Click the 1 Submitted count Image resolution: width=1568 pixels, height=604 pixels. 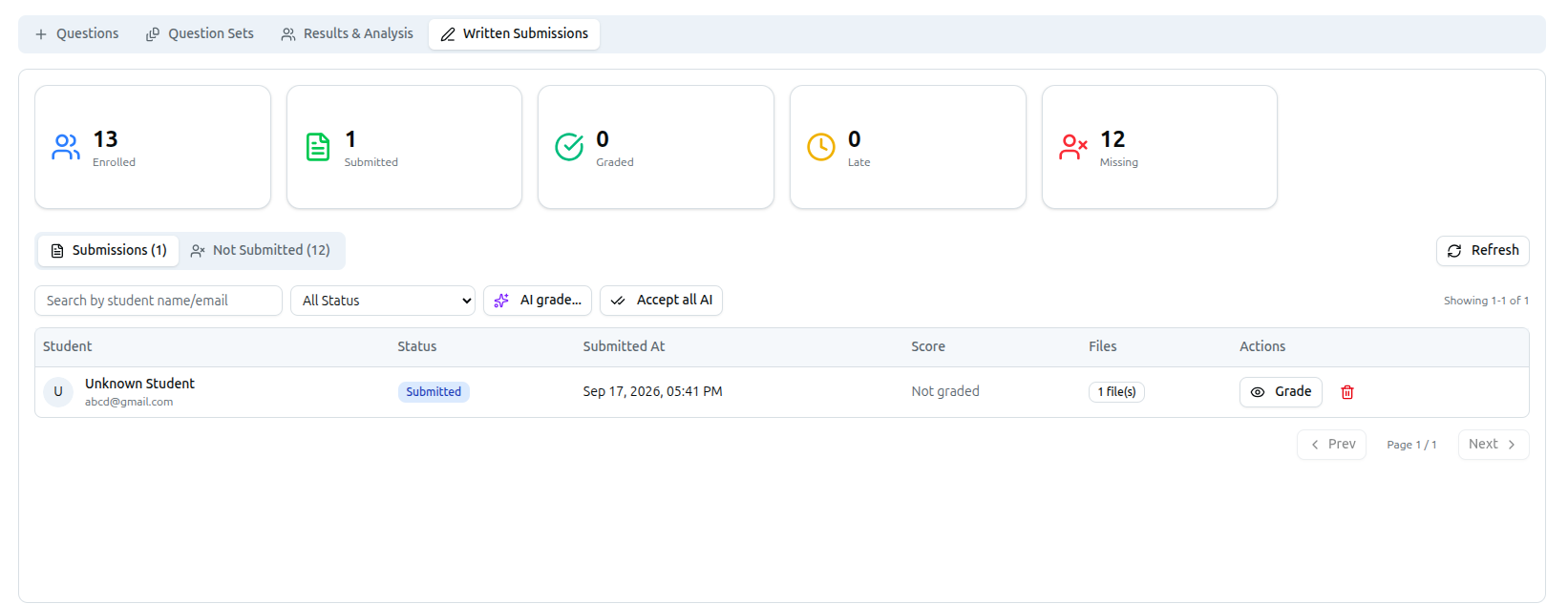350,139
